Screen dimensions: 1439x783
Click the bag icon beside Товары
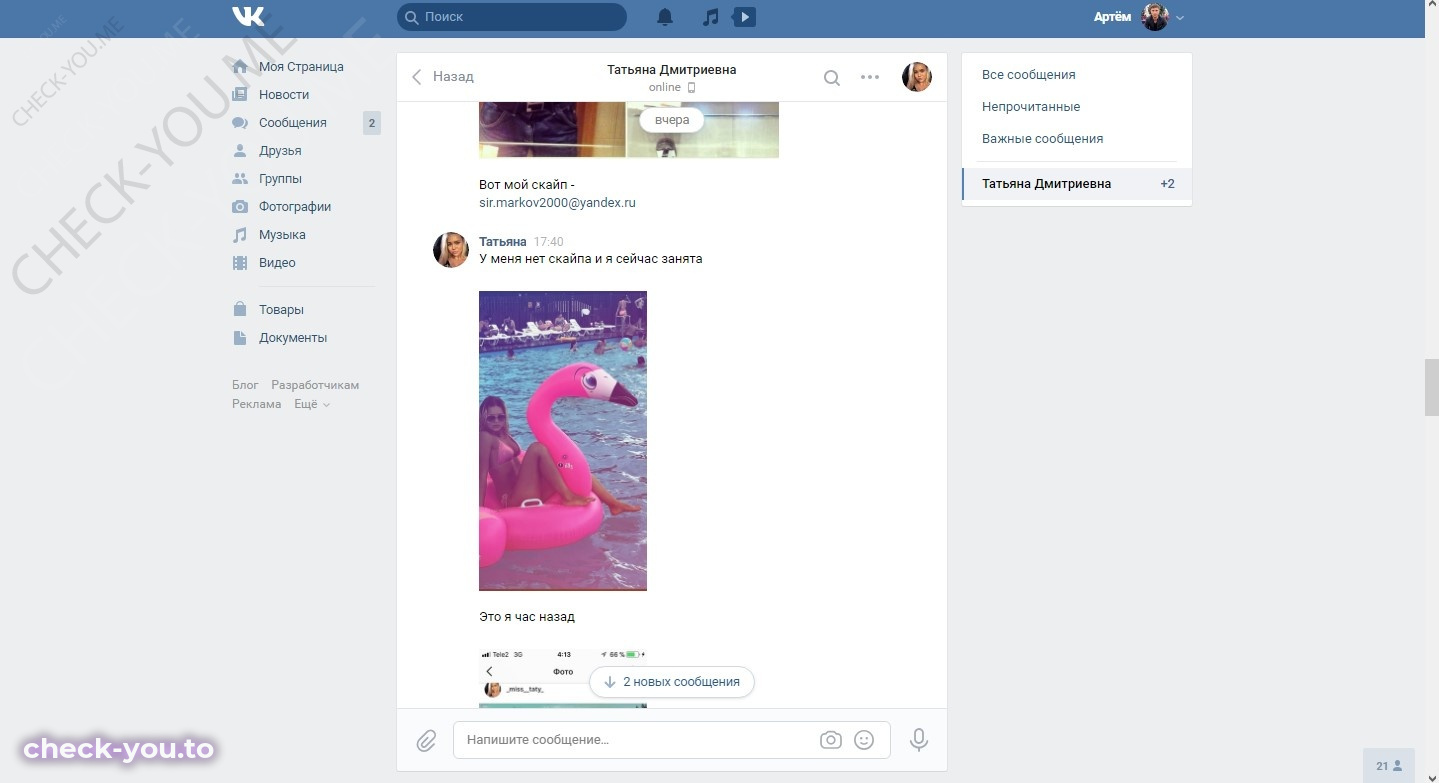tap(240, 310)
